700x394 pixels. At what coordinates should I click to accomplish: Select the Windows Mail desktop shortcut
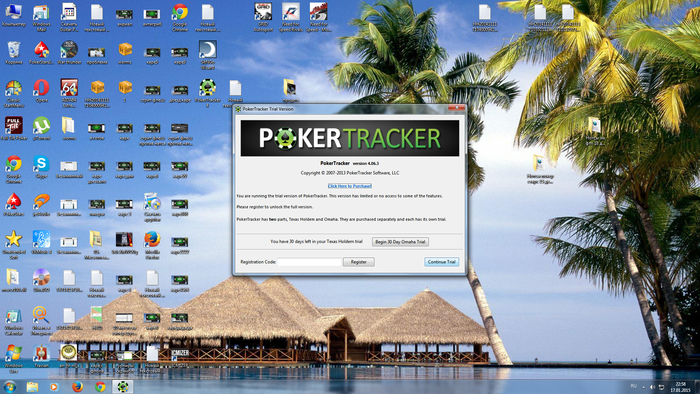click(41, 18)
